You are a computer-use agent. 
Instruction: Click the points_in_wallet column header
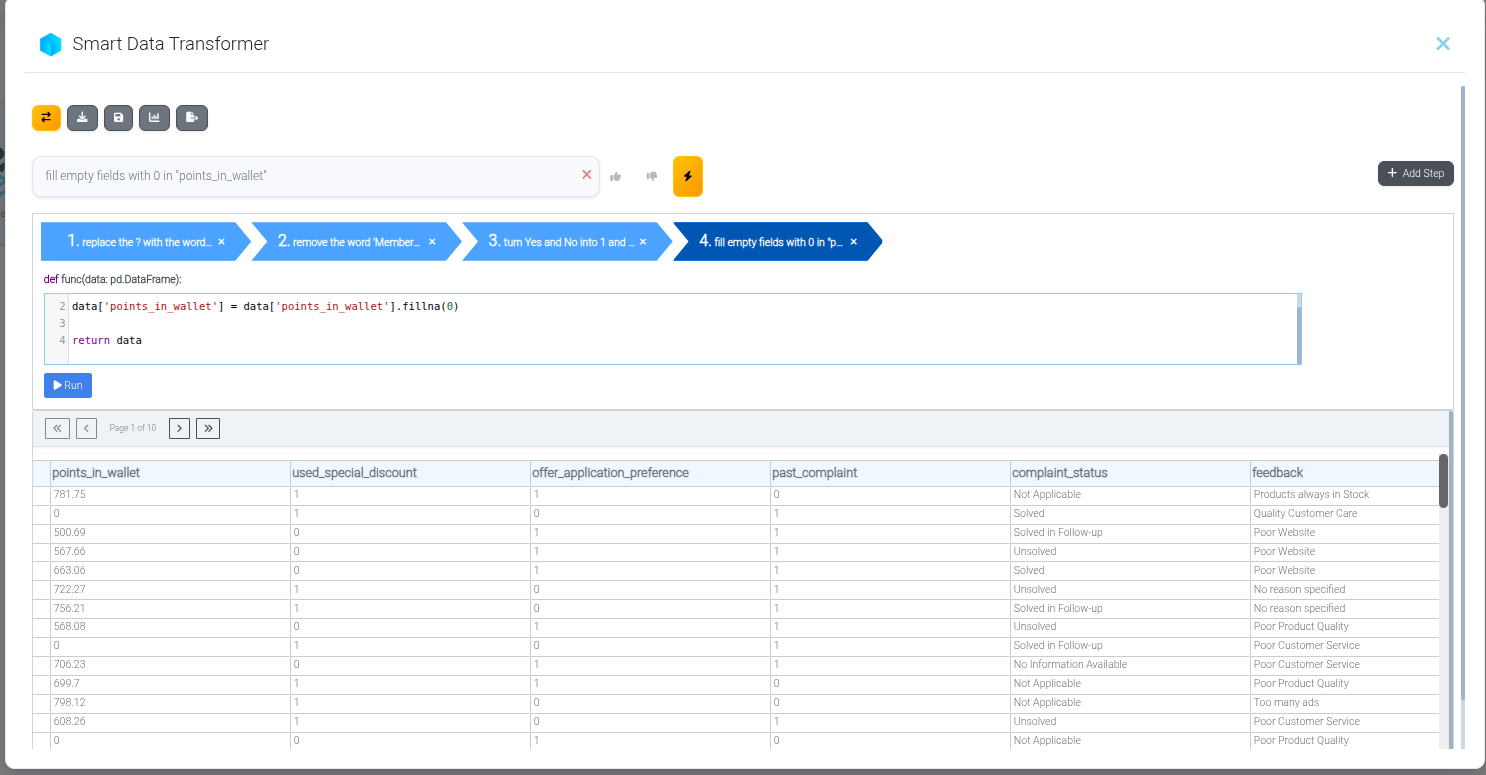coord(96,473)
